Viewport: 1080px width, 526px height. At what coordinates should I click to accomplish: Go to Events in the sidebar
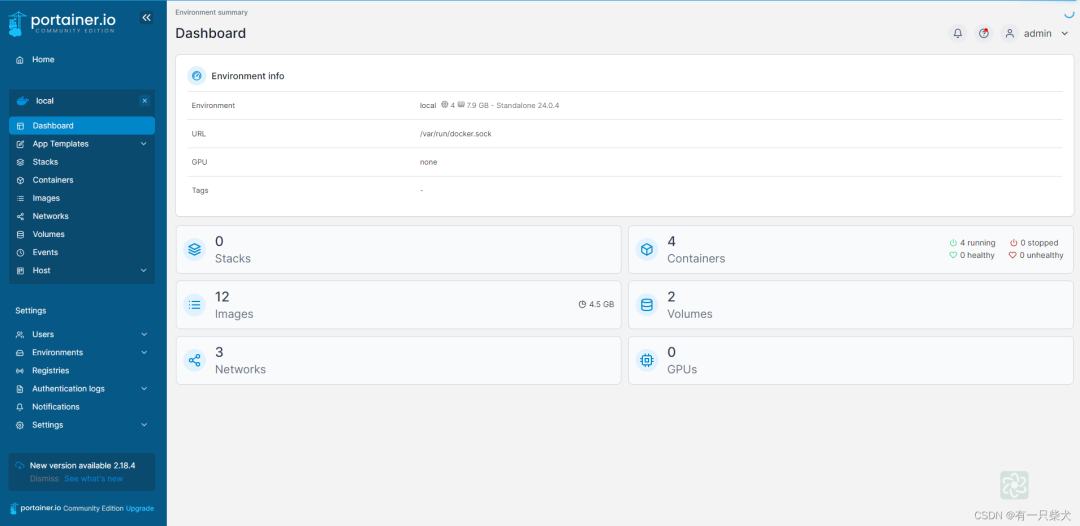(45, 253)
